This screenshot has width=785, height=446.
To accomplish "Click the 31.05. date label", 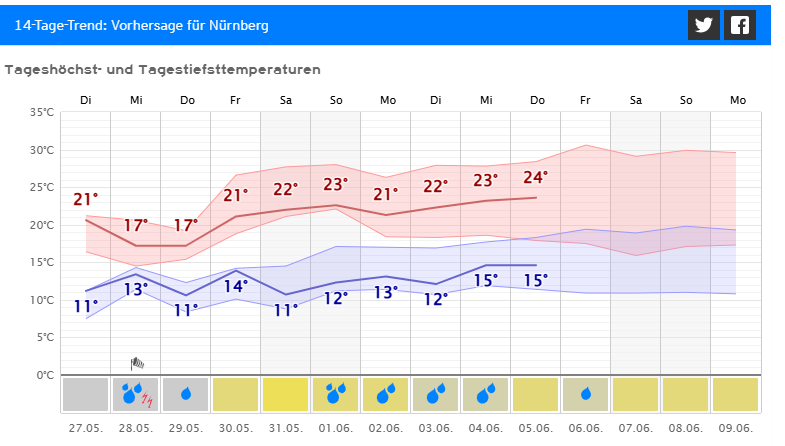I will (x=286, y=427).
